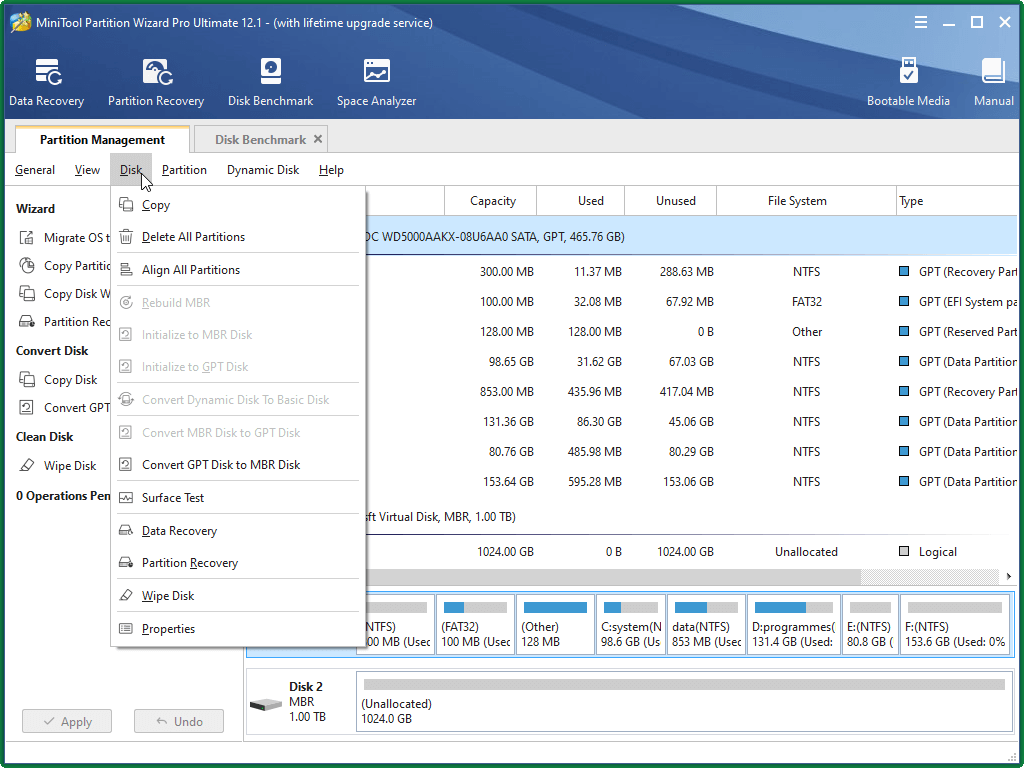Select the D:programmes partition block in the disk map

(794, 625)
